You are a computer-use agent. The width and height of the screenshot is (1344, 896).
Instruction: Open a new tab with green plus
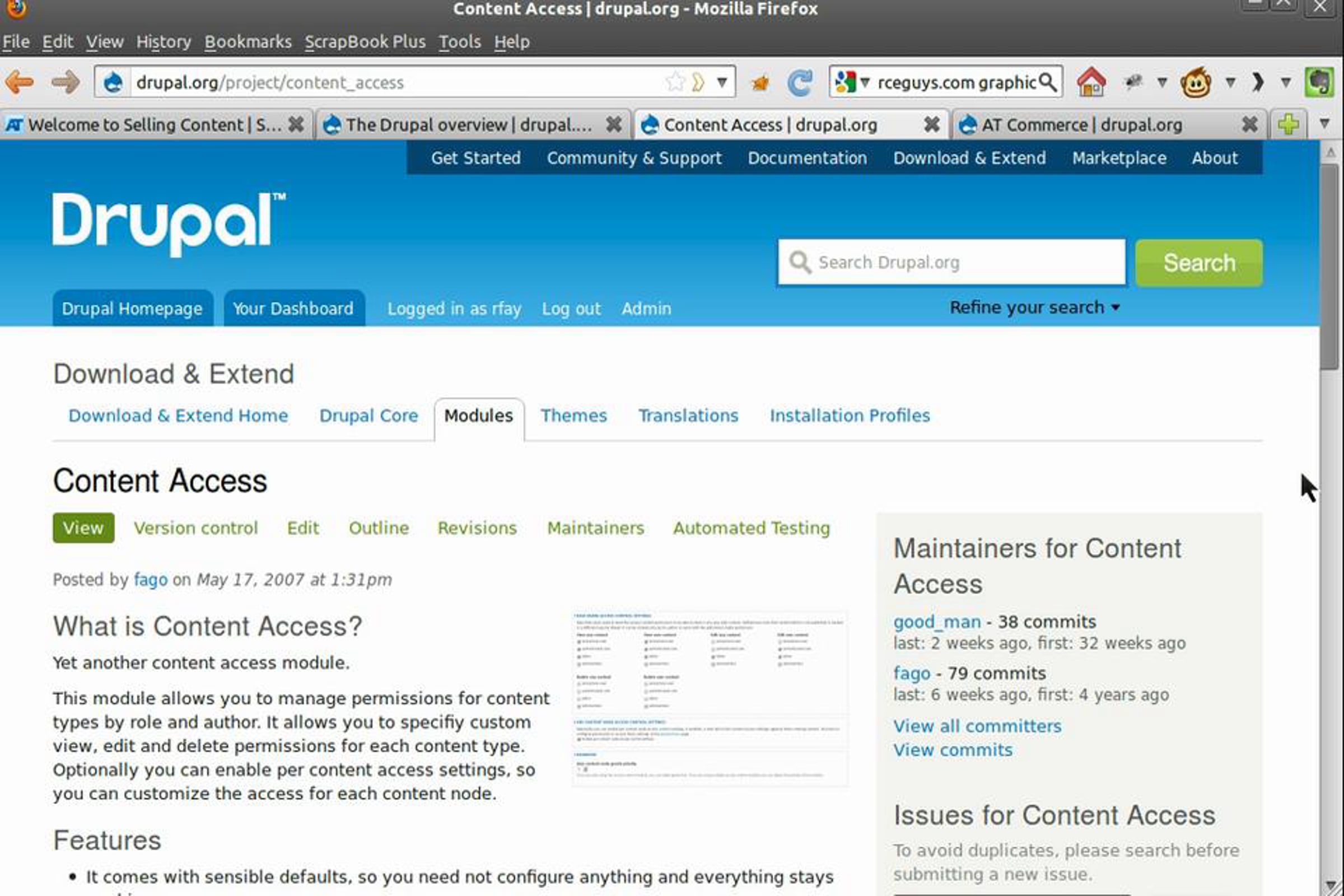click(1289, 124)
